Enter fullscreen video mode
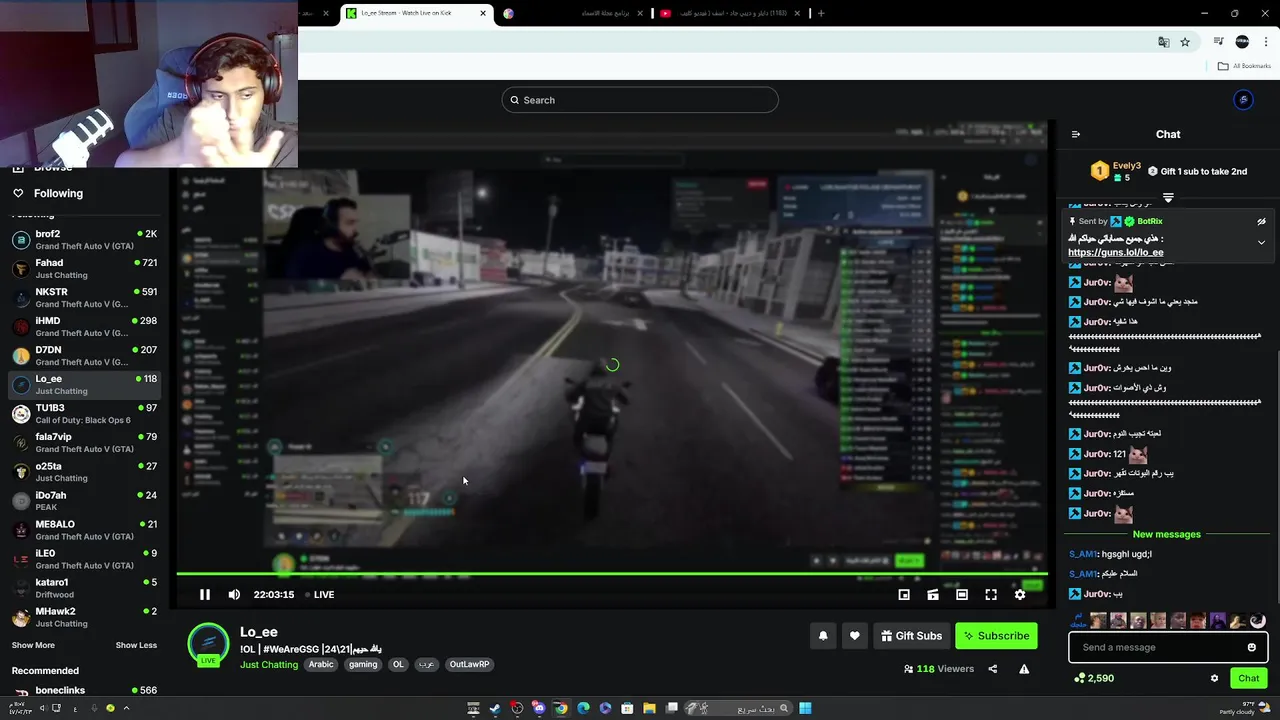This screenshot has height=720, width=1280. pos(991,594)
